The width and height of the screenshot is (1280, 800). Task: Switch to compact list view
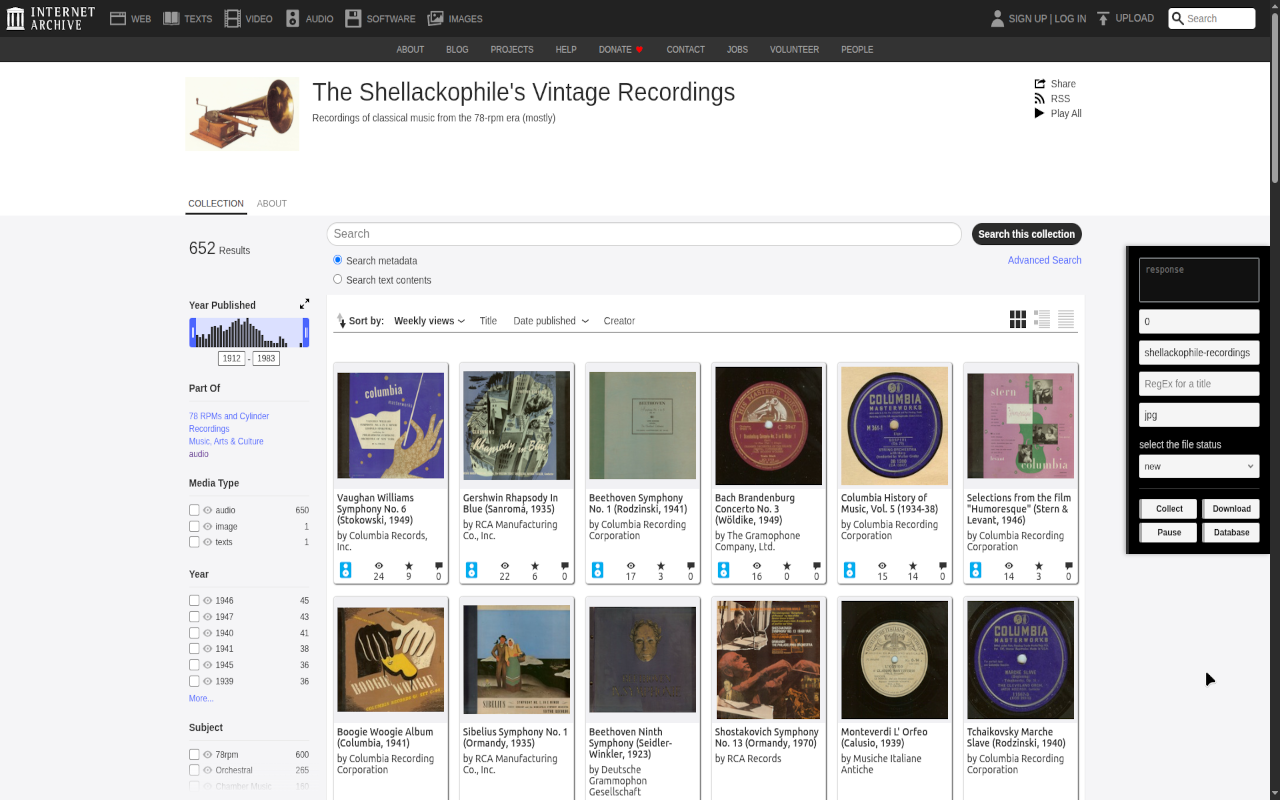click(x=1066, y=319)
